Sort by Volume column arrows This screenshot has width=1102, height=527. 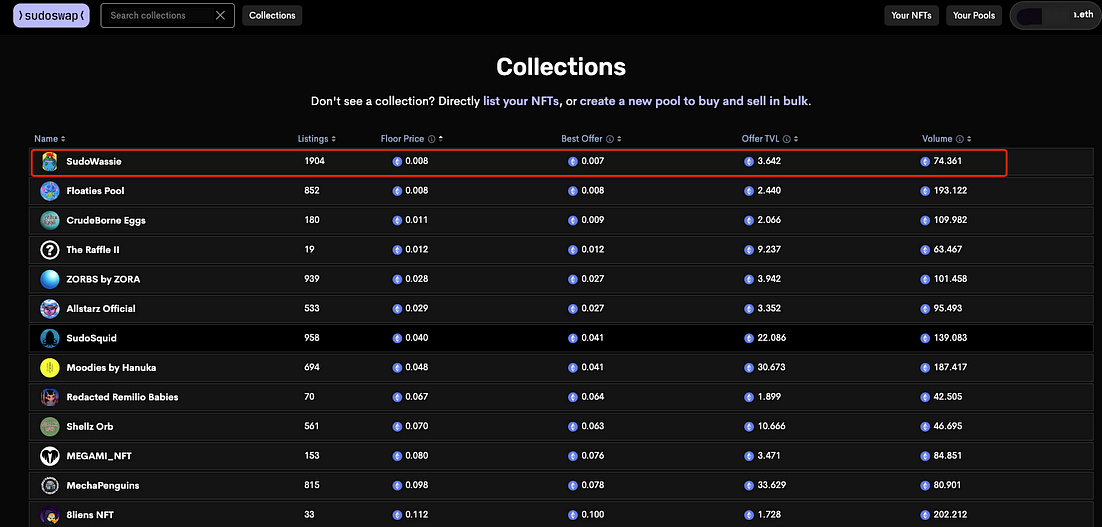pos(969,139)
